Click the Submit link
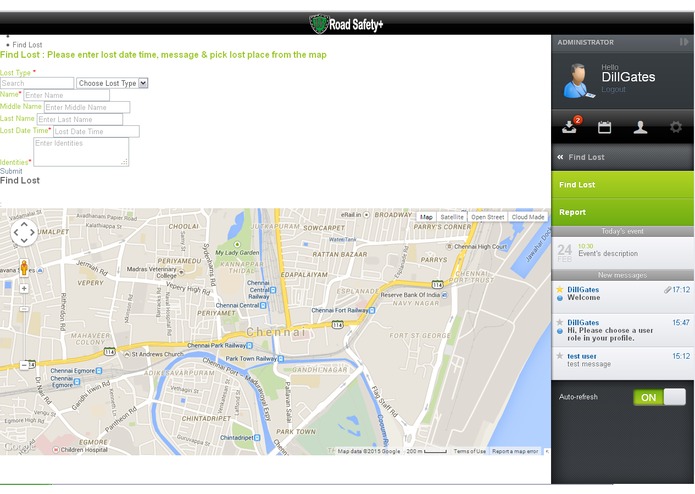 point(11,171)
